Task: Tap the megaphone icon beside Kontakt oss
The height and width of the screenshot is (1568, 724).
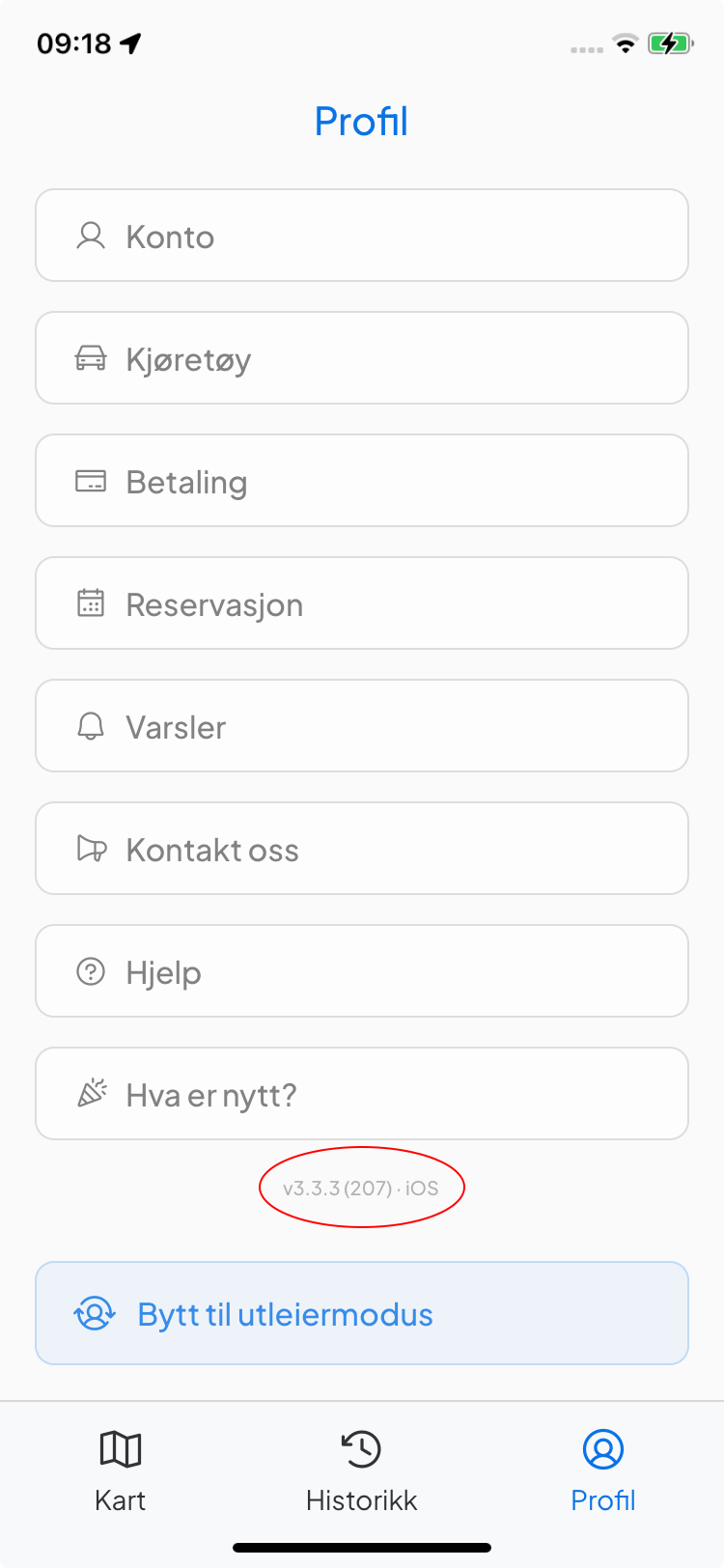Action: tap(92, 849)
